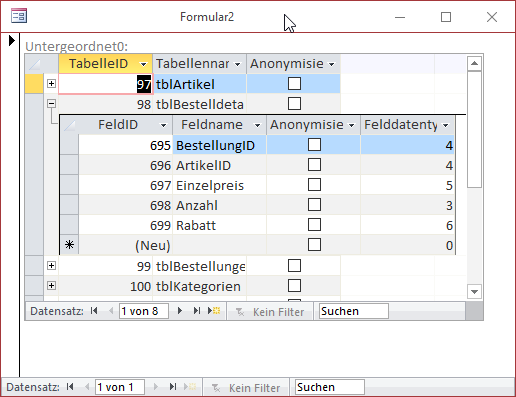Go to next record in subform navigation
516x397 pixels.
(x=180, y=311)
